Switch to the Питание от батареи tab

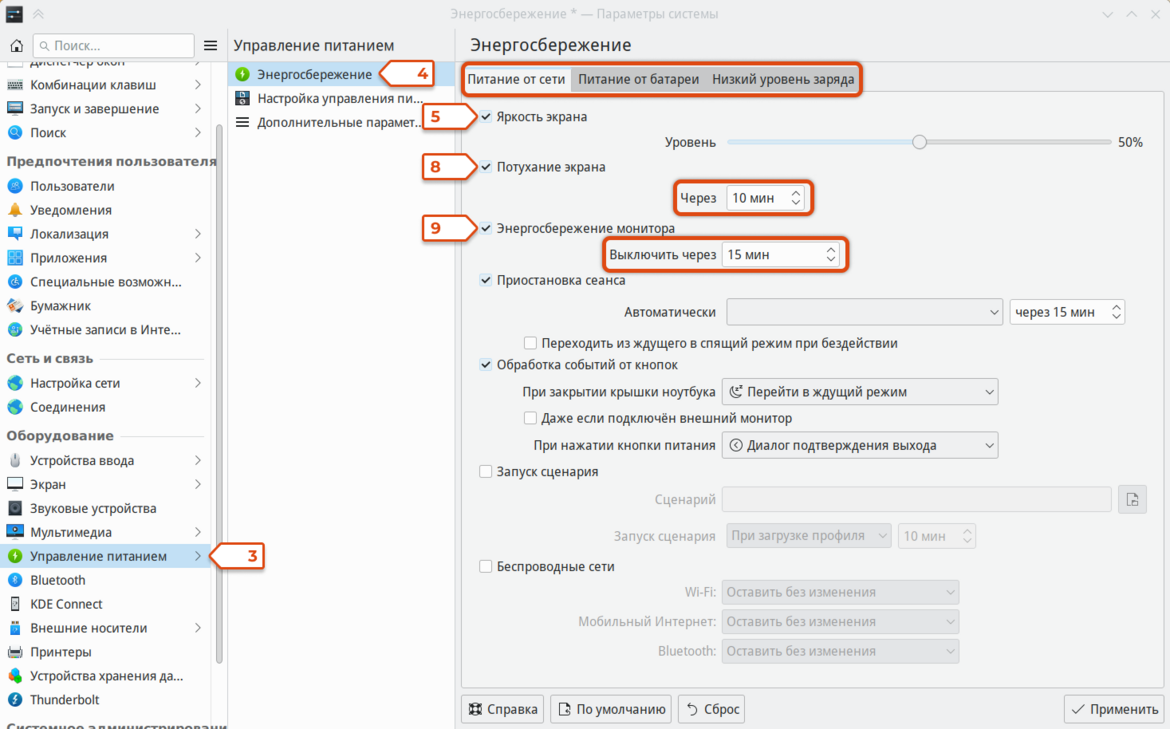pos(639,79)
